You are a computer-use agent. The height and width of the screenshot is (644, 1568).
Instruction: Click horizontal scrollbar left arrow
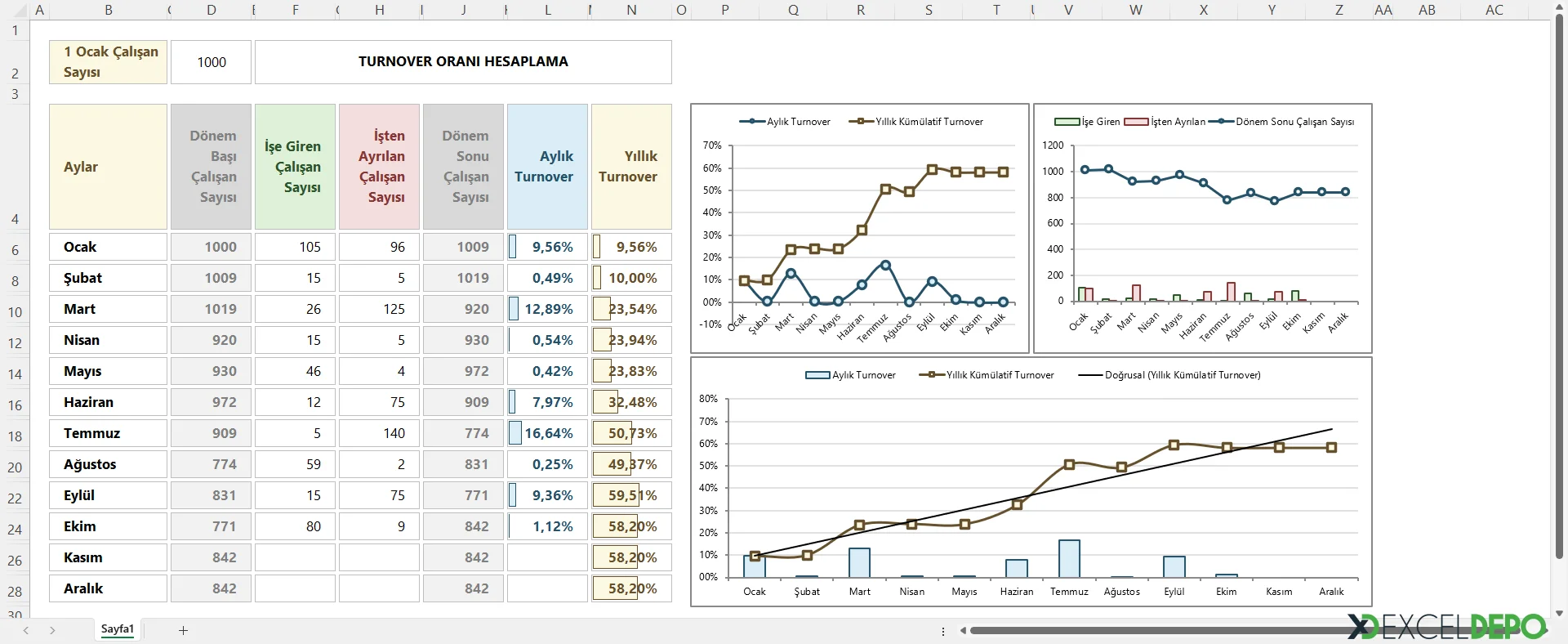[x=964, y=630]
